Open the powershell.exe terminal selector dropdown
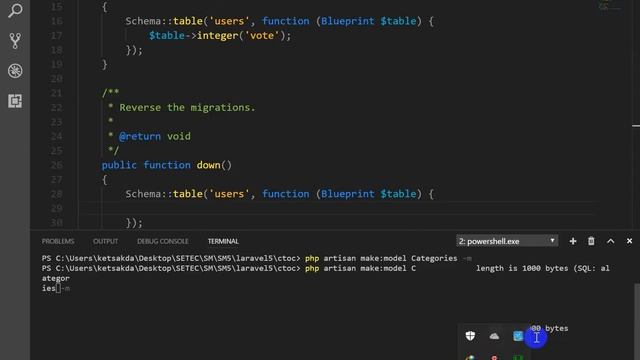 click(x=507, y=241)
